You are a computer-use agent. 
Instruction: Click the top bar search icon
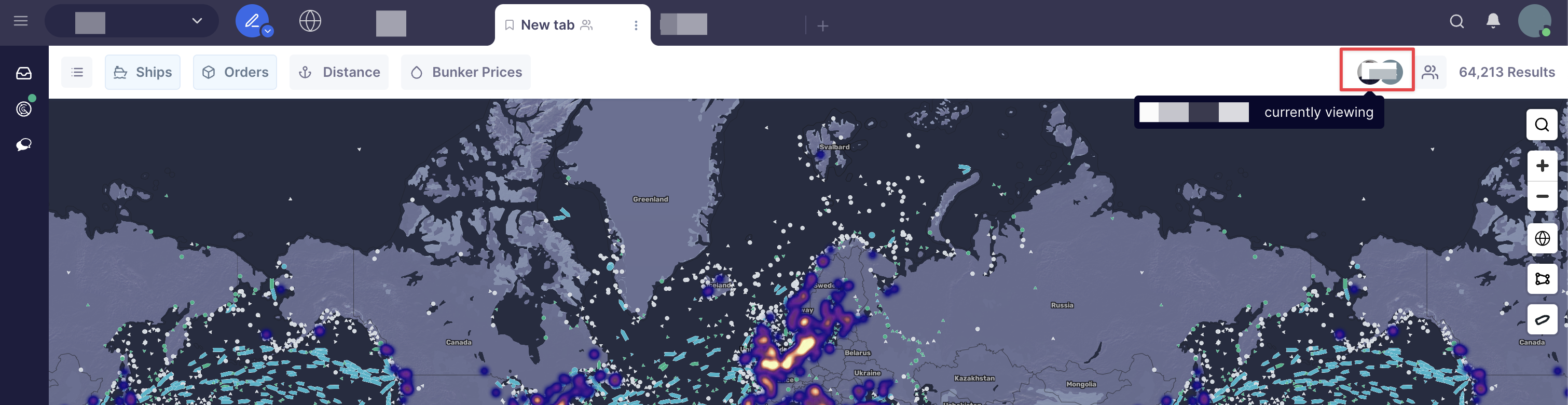click(1456, 21)
